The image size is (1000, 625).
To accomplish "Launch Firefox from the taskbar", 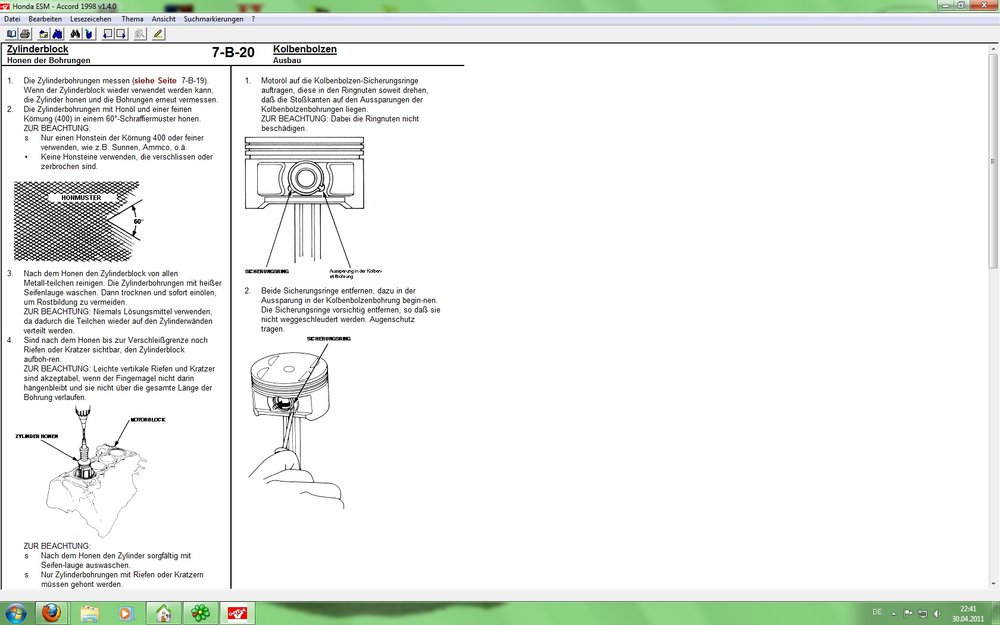I will (x=52, y=612).
